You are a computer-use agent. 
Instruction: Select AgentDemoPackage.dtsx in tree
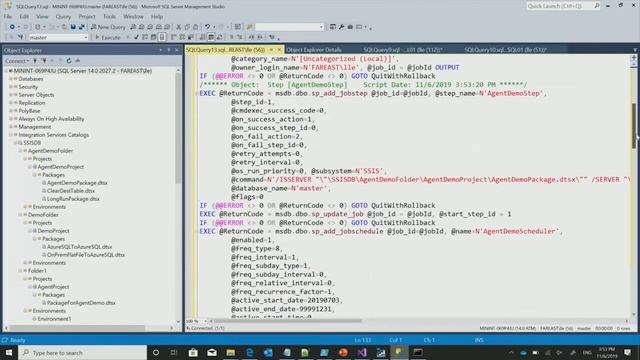click(x=77, y=183)
